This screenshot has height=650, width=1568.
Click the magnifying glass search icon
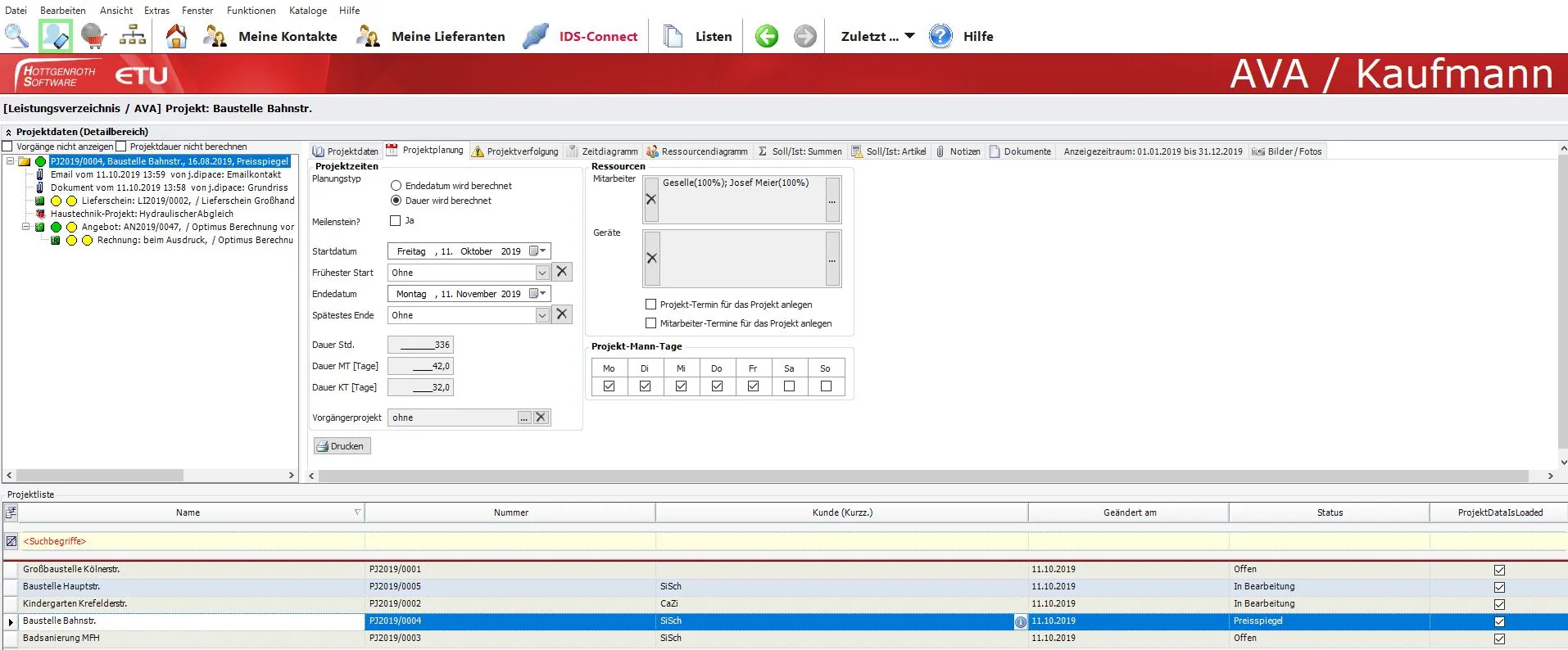[x=16, y=36]
